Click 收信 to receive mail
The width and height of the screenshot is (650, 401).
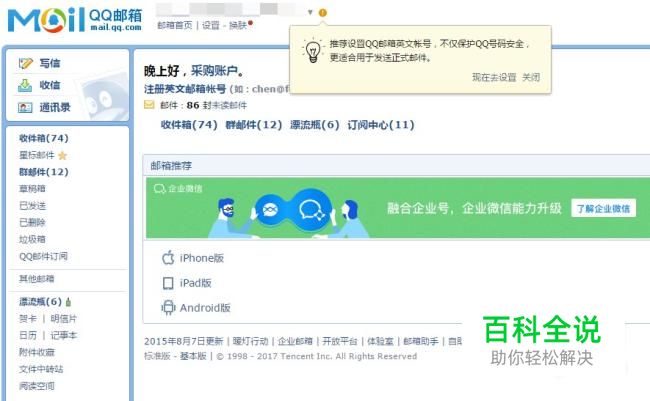tap(50, 85)
